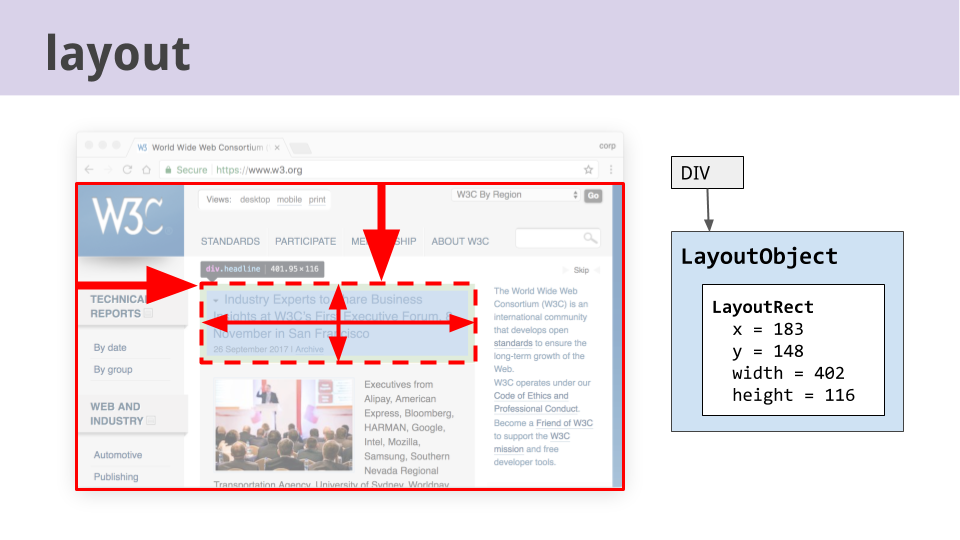This screenshot has width=960, height=540.
Task: Open the Automotive link
Action: pos(118,455)
